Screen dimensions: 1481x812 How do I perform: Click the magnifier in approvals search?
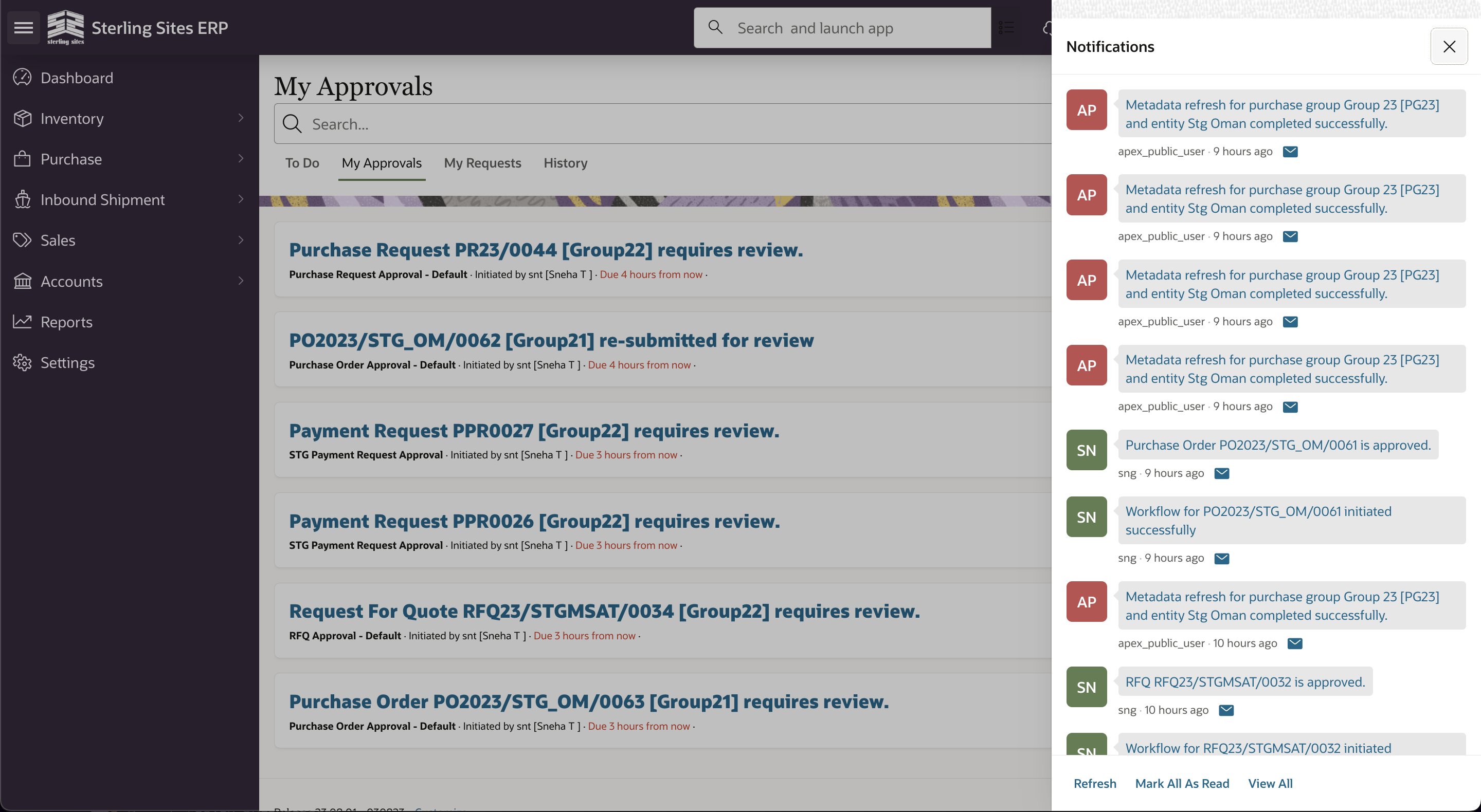click(292, 123)
